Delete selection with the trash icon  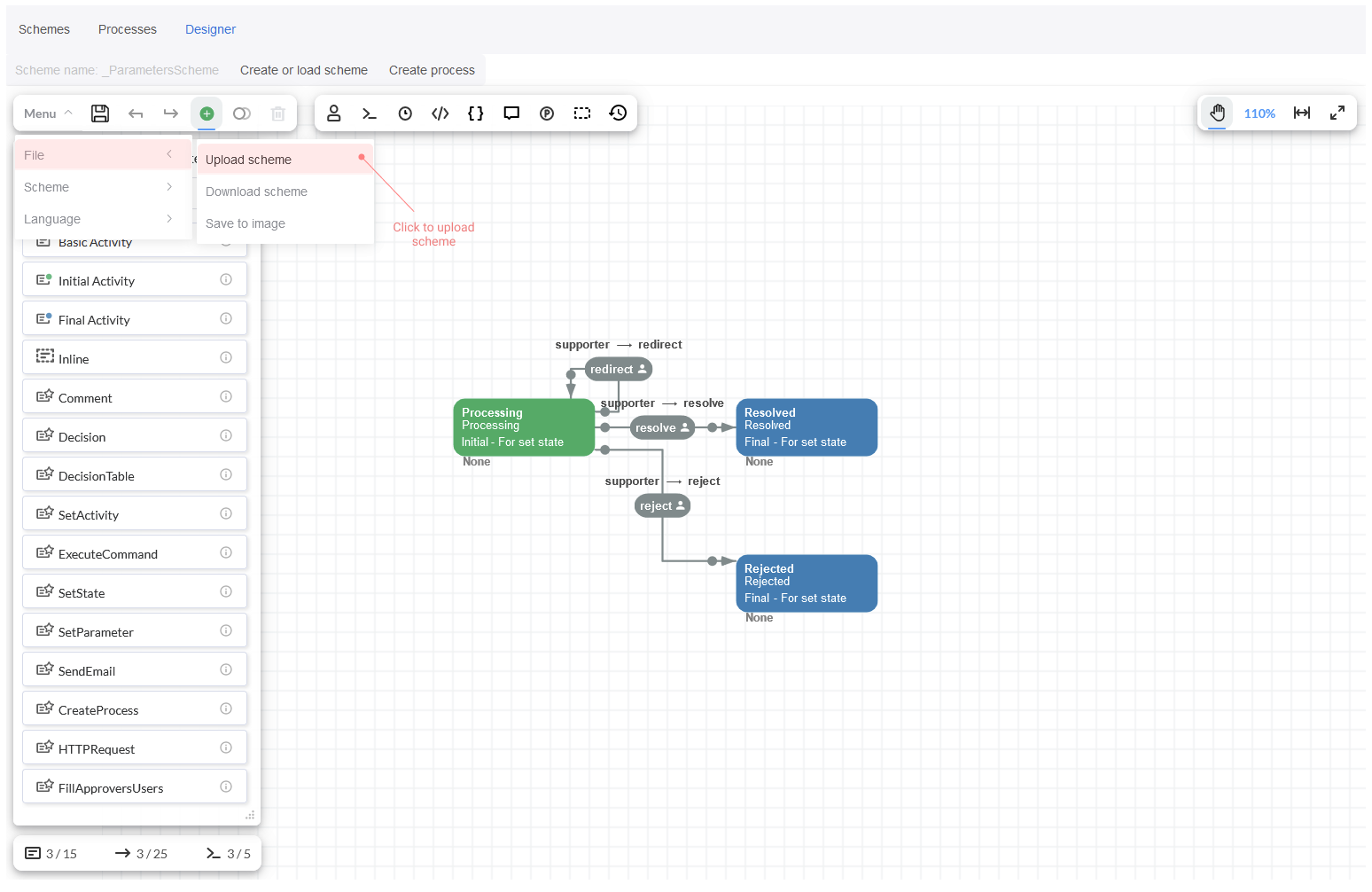[x=277, y=113]
